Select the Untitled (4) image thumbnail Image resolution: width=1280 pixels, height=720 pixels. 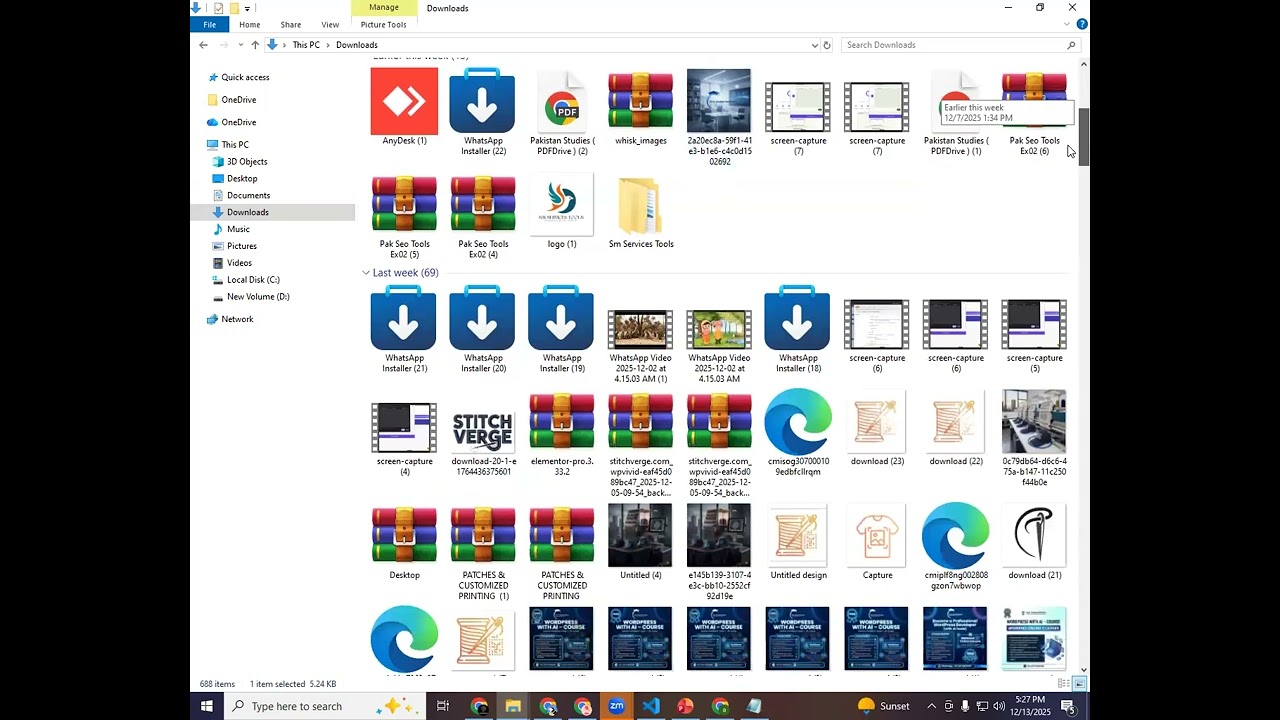641,543
